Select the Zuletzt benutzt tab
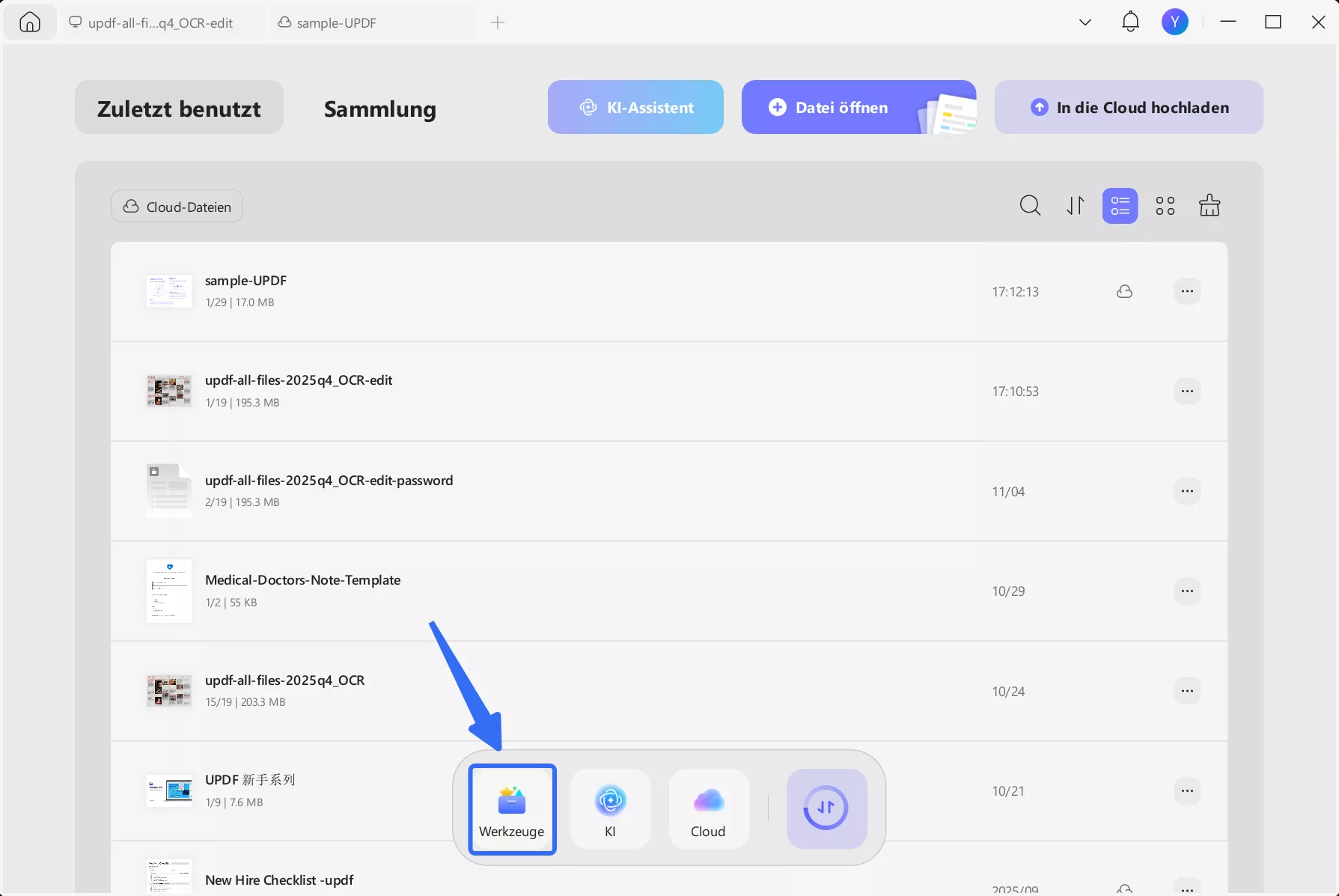1339x896 pixels. [x=179, y=108]
